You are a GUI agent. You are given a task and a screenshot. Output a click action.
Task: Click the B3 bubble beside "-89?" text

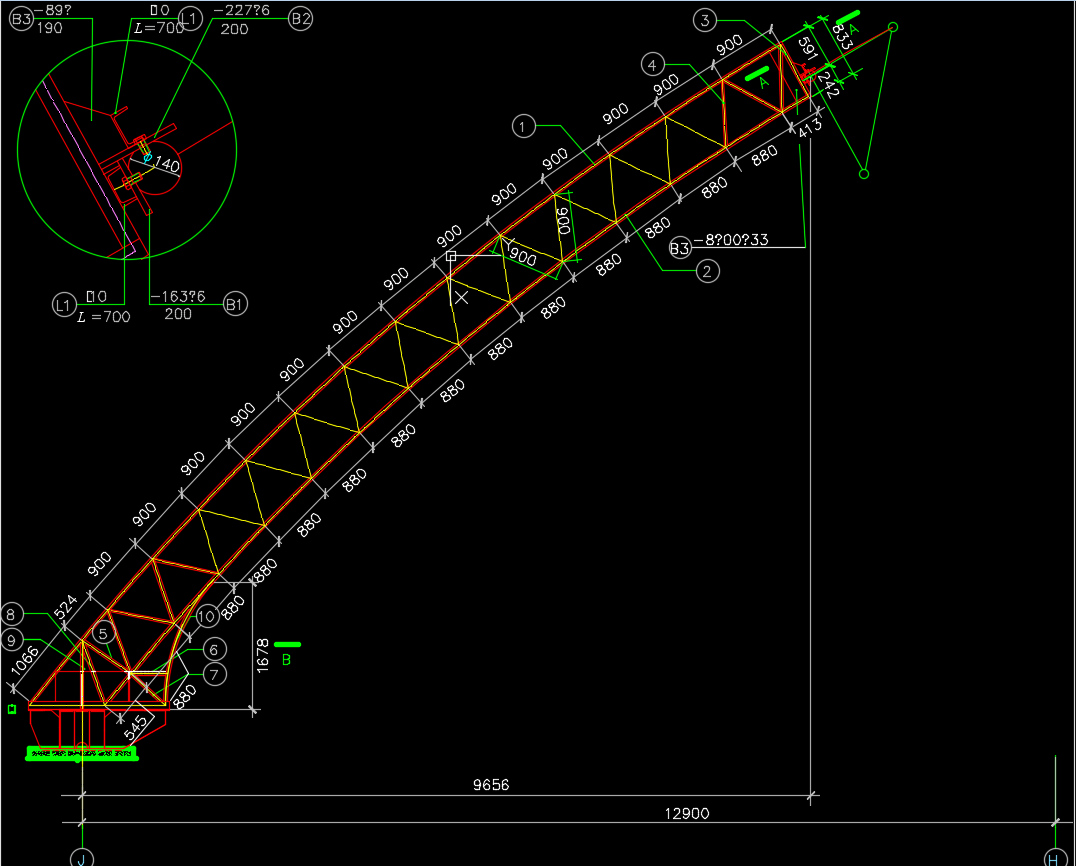21,19
